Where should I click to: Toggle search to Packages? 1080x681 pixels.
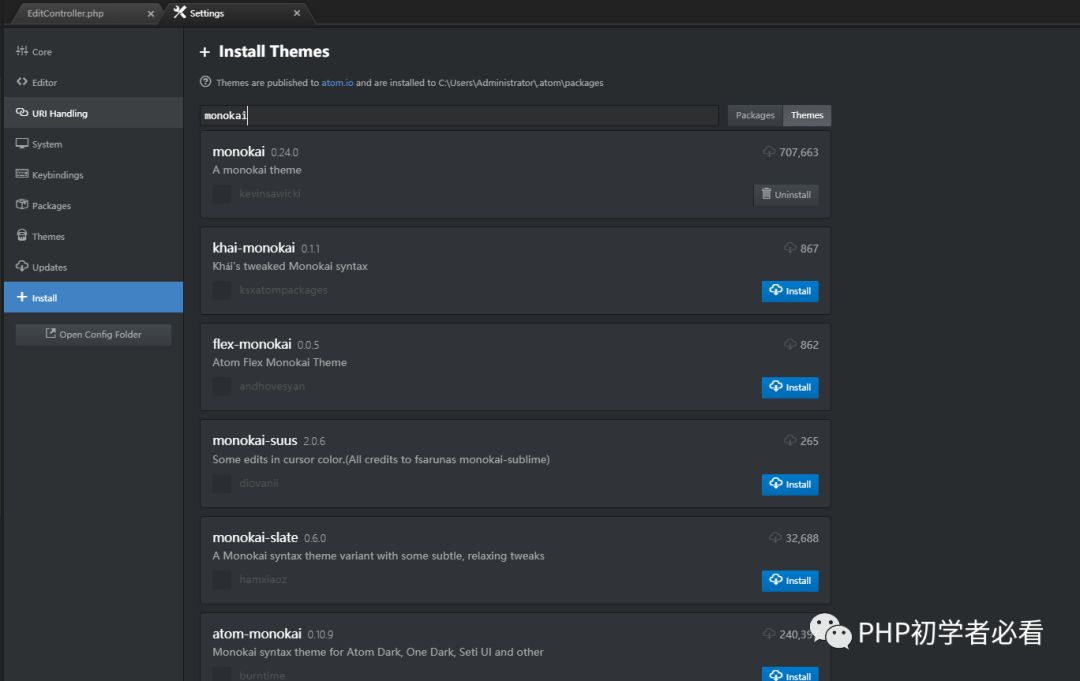coord(755,115)
